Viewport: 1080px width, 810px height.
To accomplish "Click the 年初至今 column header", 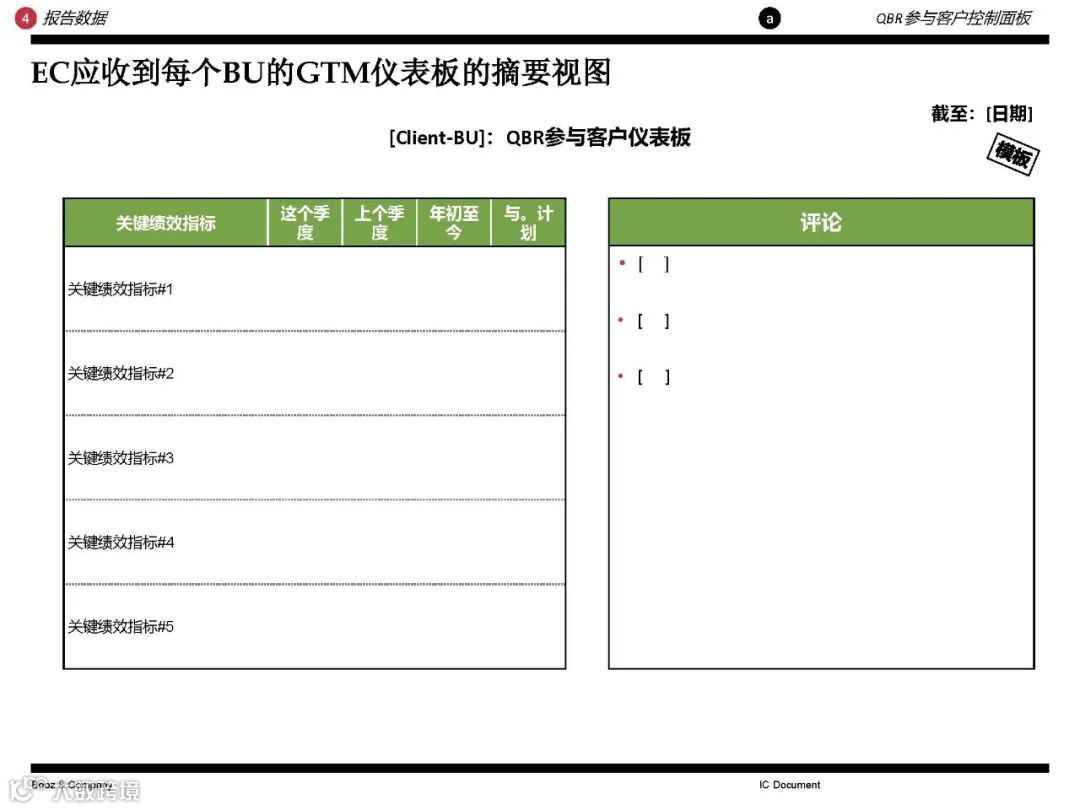I will pyautogui.click(x=454, y=222).
